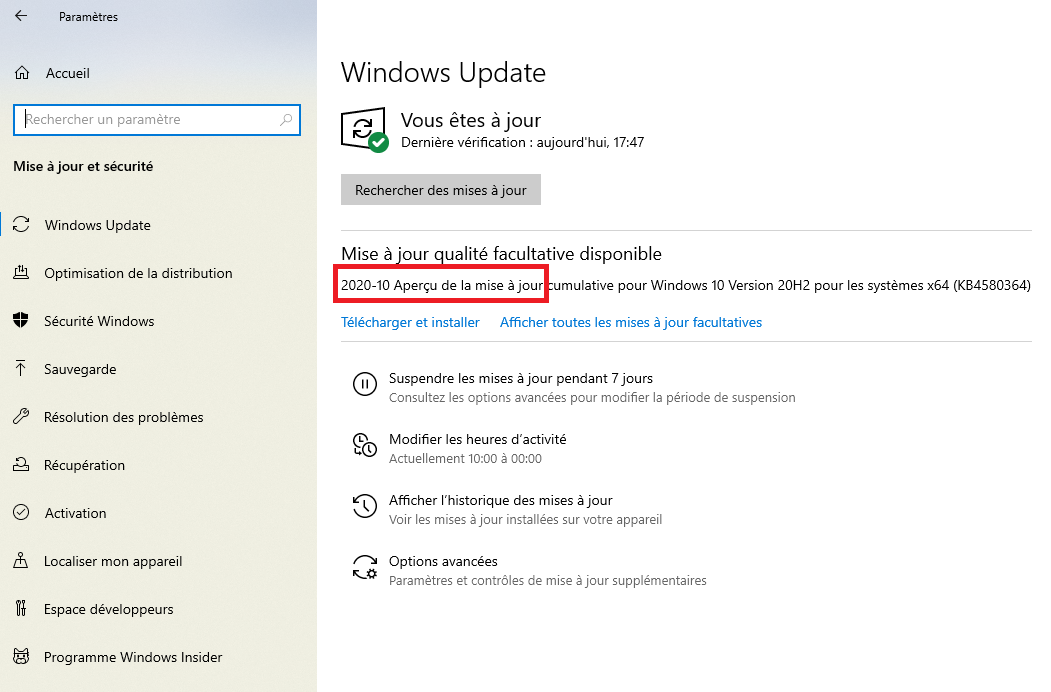The image size is (1051, 692).
Task: Click the history icon for update history
Action: click(x=365, y=506)
